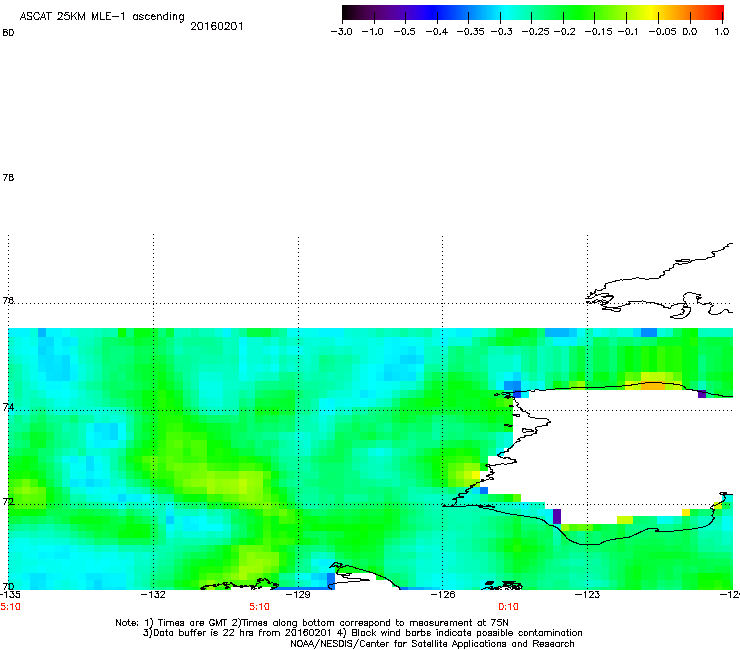The width and height of the screenshot is (740, 650).
Task: Click the 'Note: 1) Times are GMT' line
Action: point(312,623)
